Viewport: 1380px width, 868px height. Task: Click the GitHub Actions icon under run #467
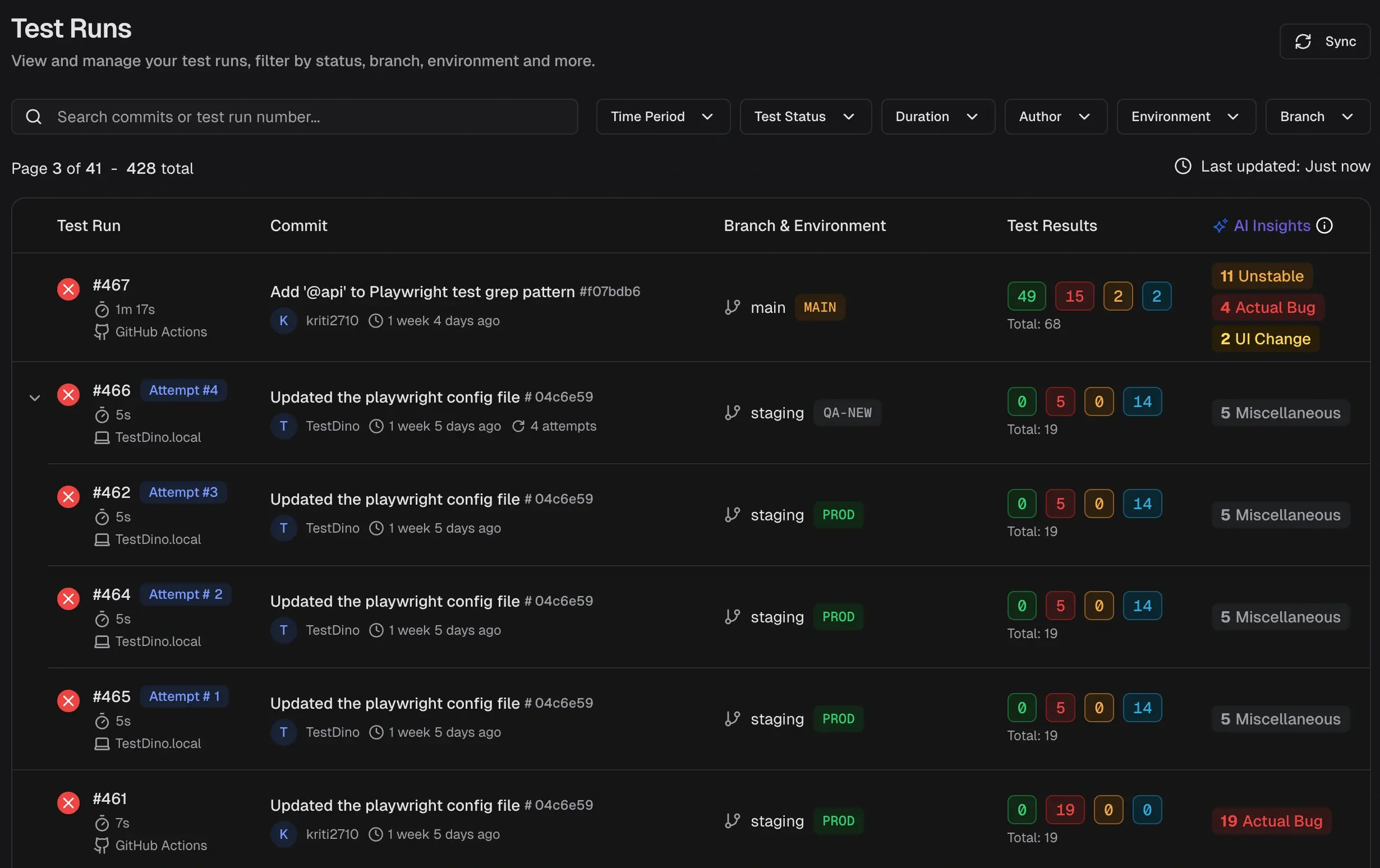(102, 332)
